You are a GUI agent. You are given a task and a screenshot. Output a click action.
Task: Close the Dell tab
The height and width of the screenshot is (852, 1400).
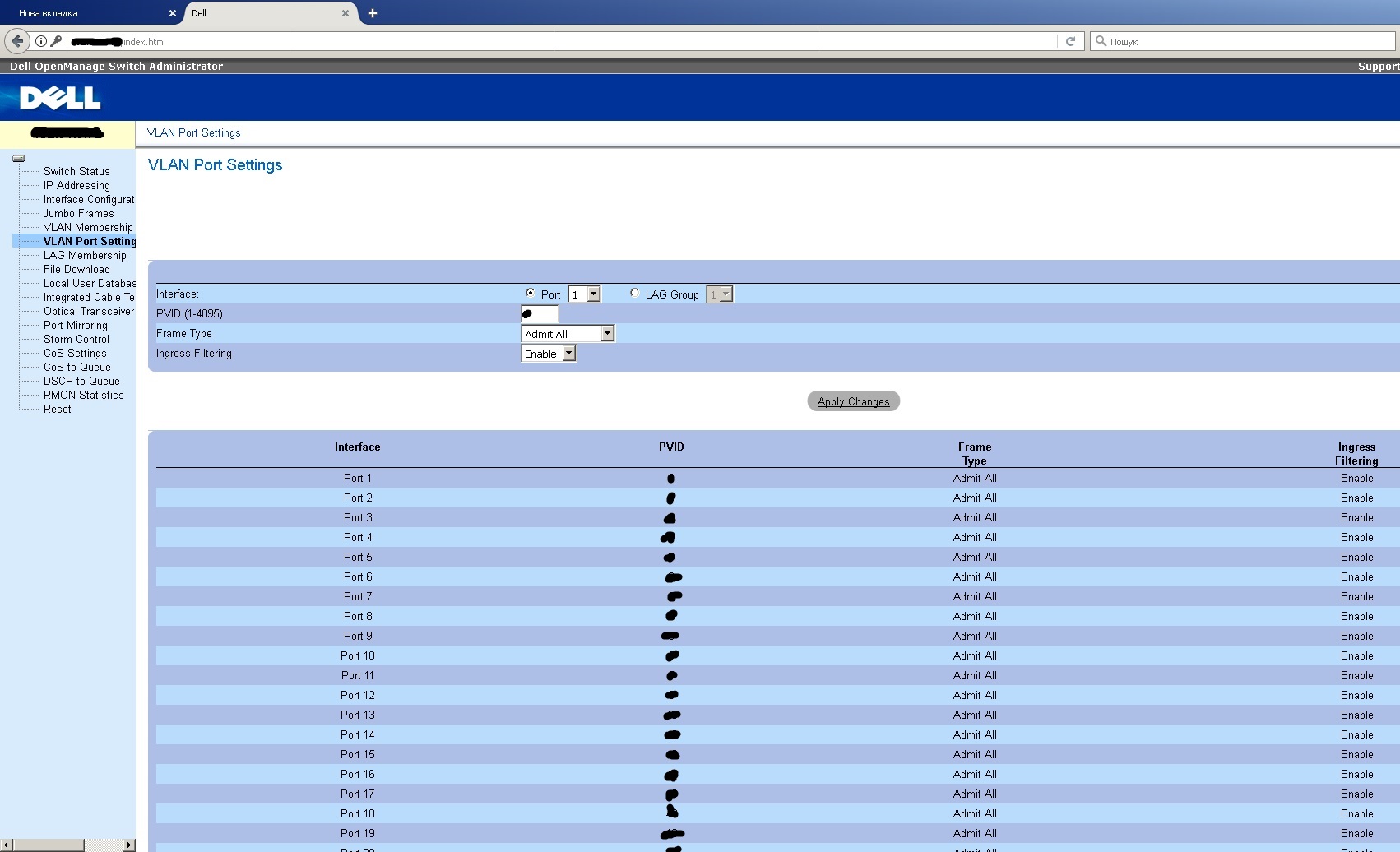pos(345,13)
